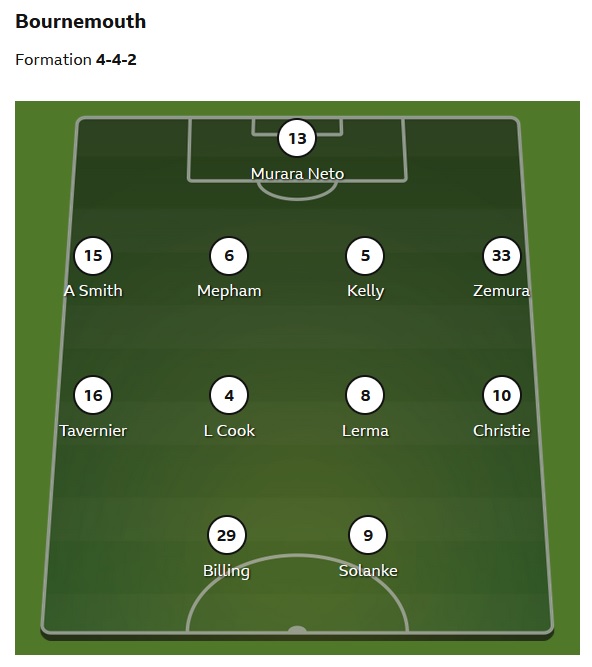The width and height of the screenshot is (592, 667).
Task: Click the number 33 shirt circle
Action: click(501, 256)
